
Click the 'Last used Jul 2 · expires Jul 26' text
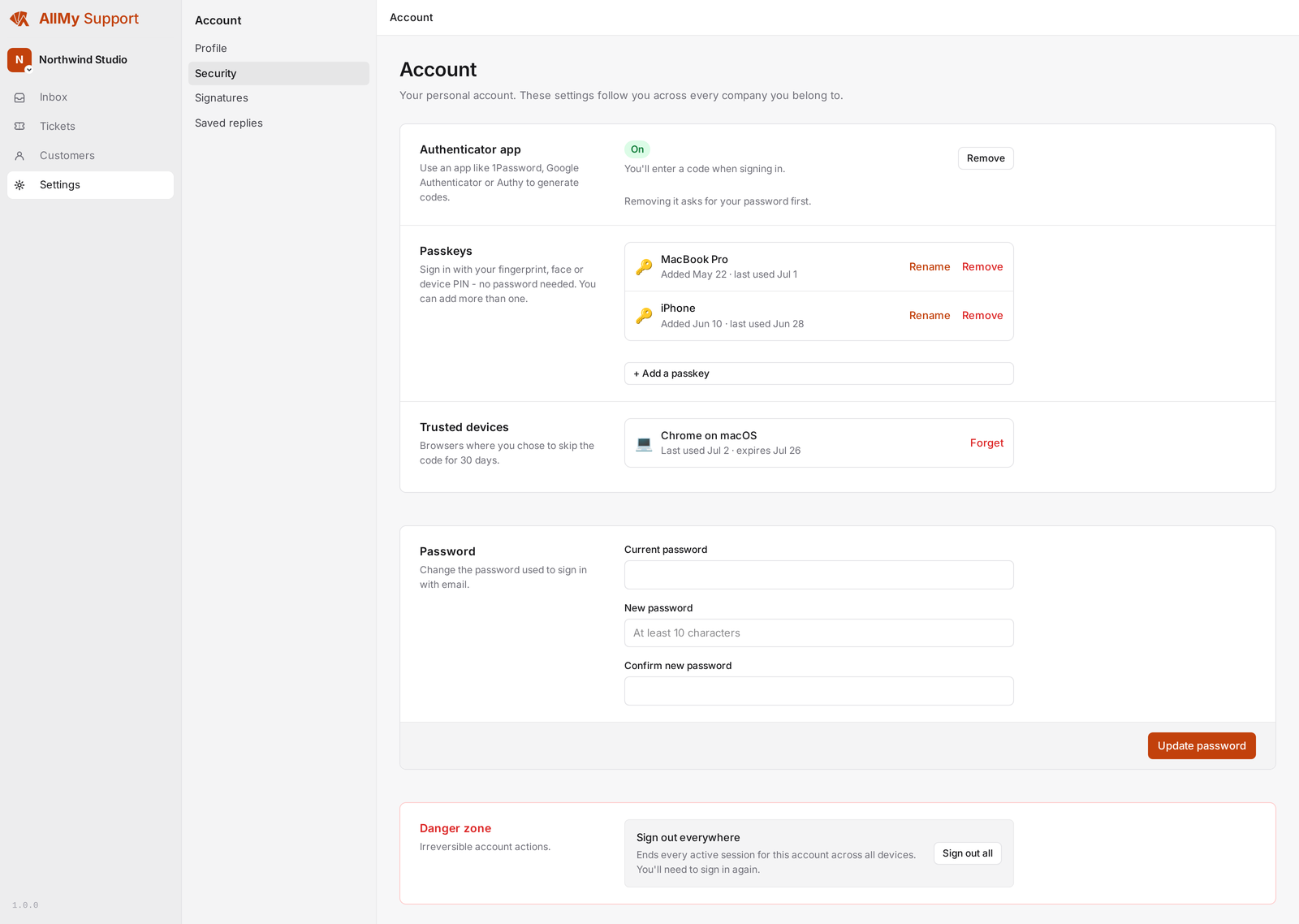[x=731, y=451]
